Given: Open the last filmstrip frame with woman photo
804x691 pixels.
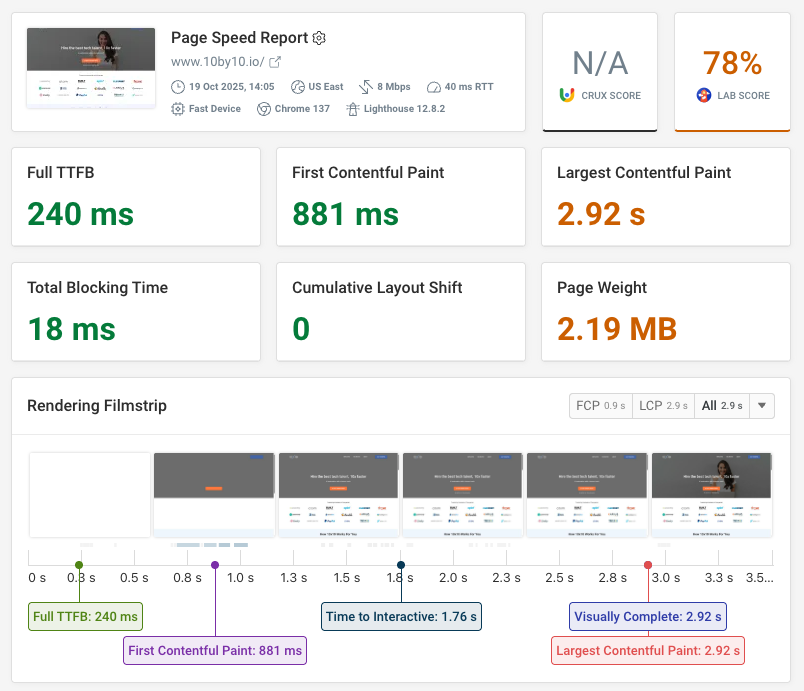Looking at the screenshot, I should tap(711, 495).
